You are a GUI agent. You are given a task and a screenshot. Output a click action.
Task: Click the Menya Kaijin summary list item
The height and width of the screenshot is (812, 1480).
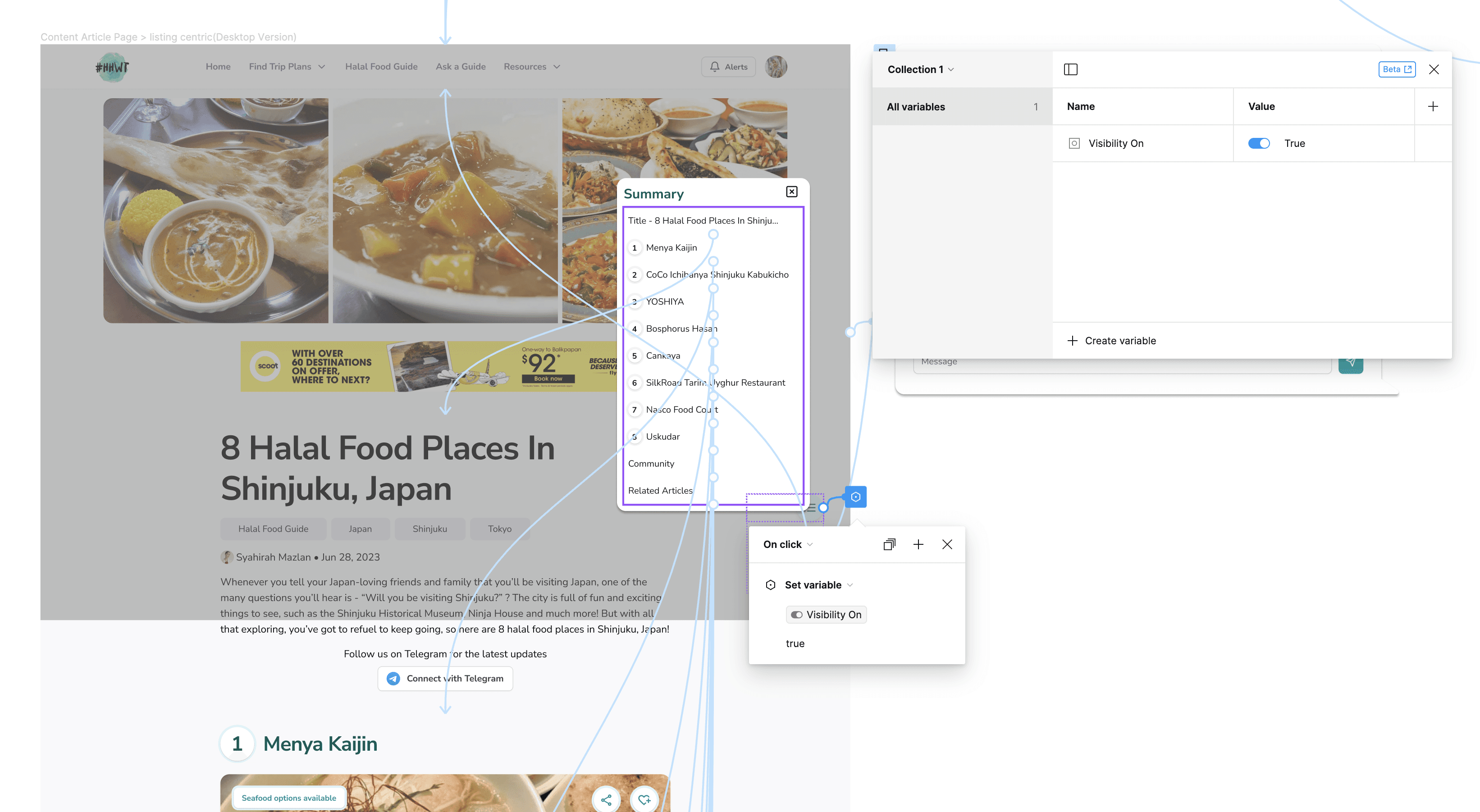[671, 247]
